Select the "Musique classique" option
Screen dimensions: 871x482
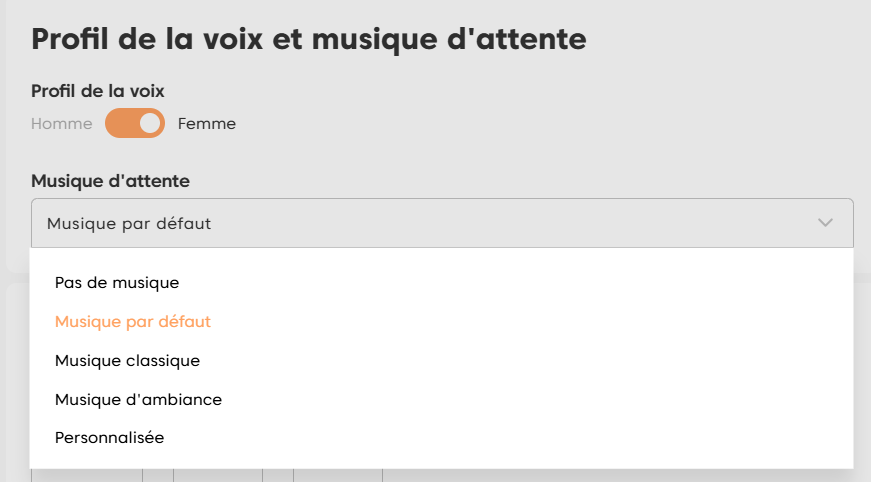[x=127, y=360]
